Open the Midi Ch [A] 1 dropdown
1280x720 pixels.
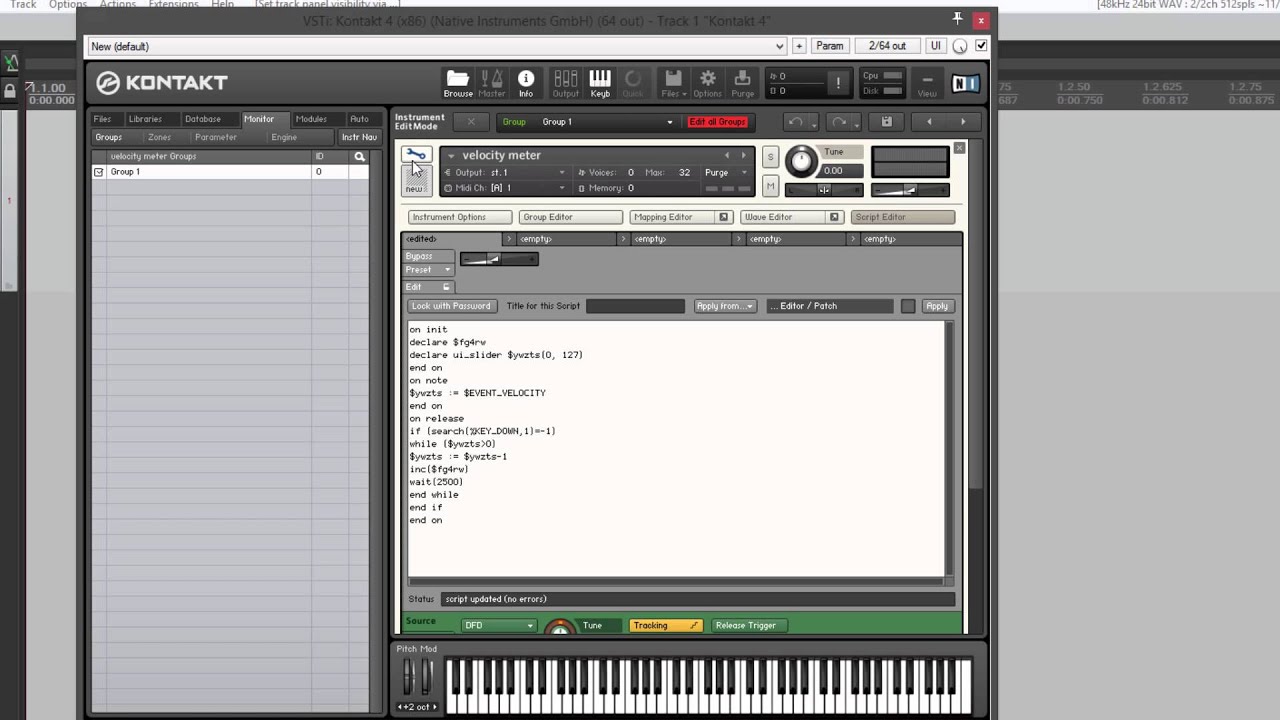[527, 188]
